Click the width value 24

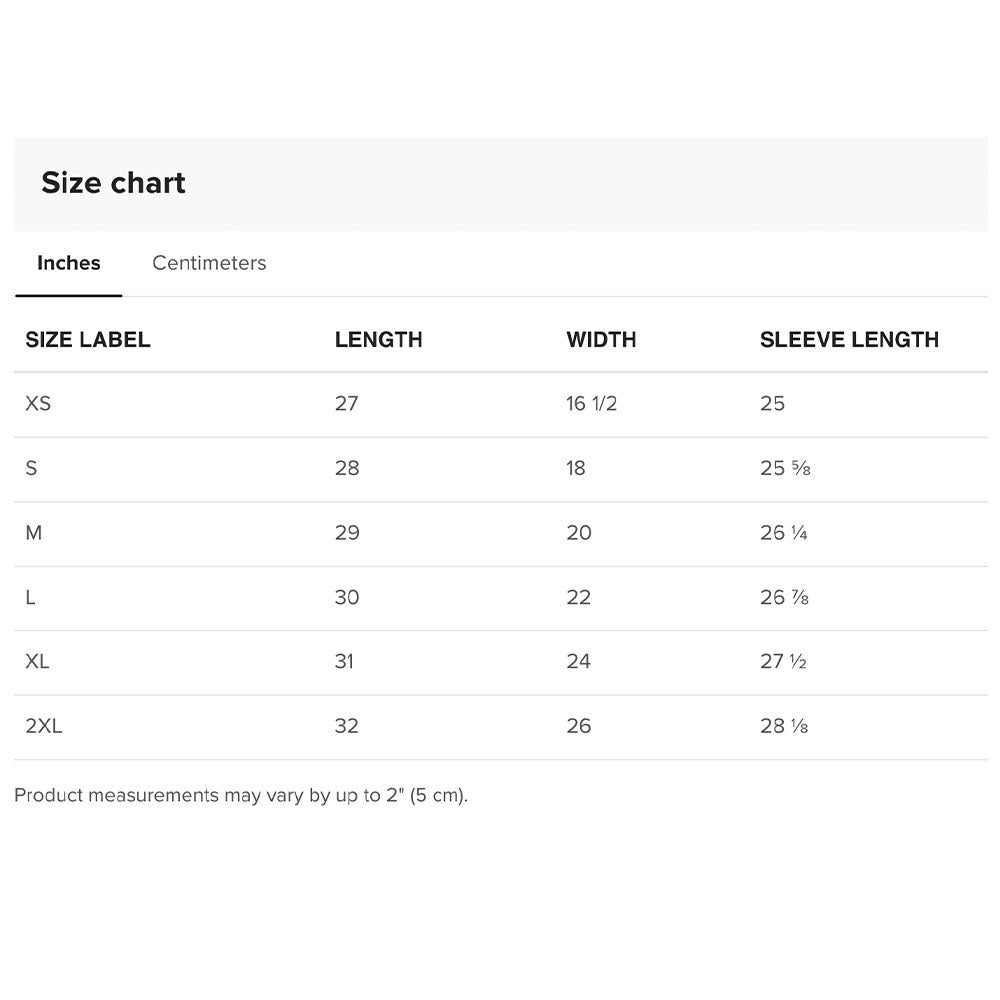(578, 661)
